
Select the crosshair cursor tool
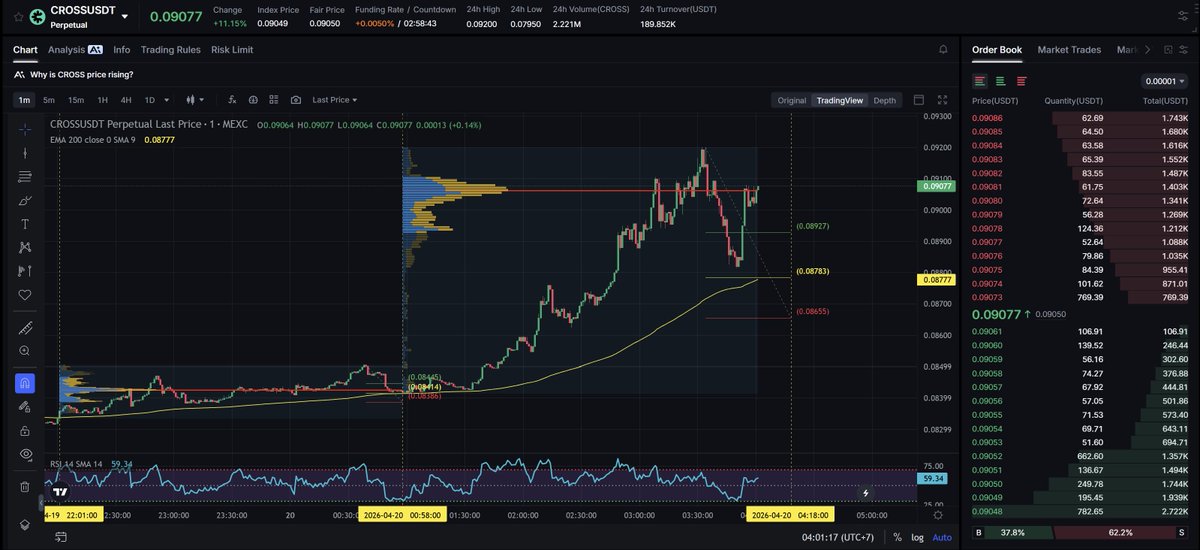coord(24,128)
